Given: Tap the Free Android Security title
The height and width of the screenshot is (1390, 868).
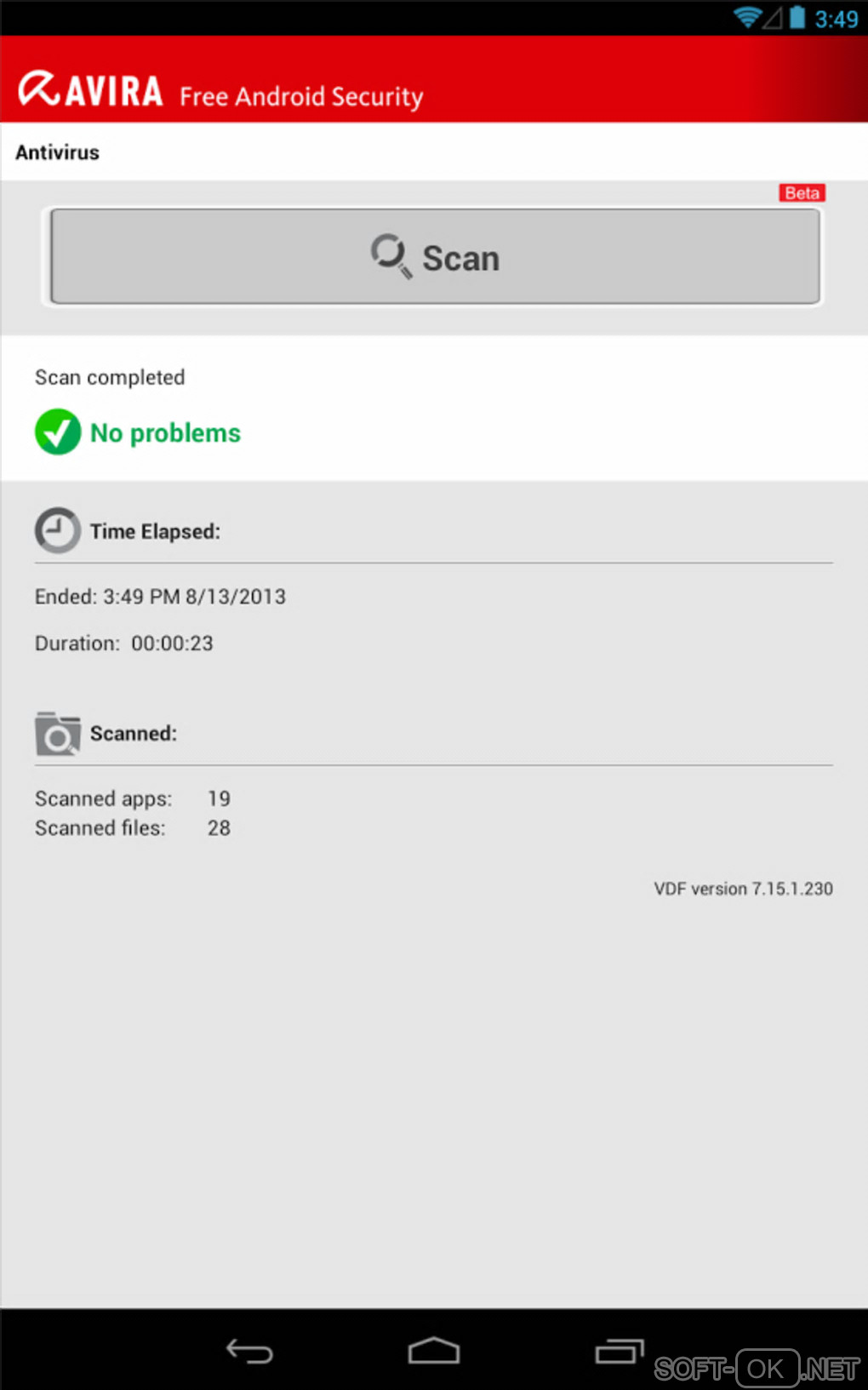Looking at the screenshot, I should tap(301, 96).
